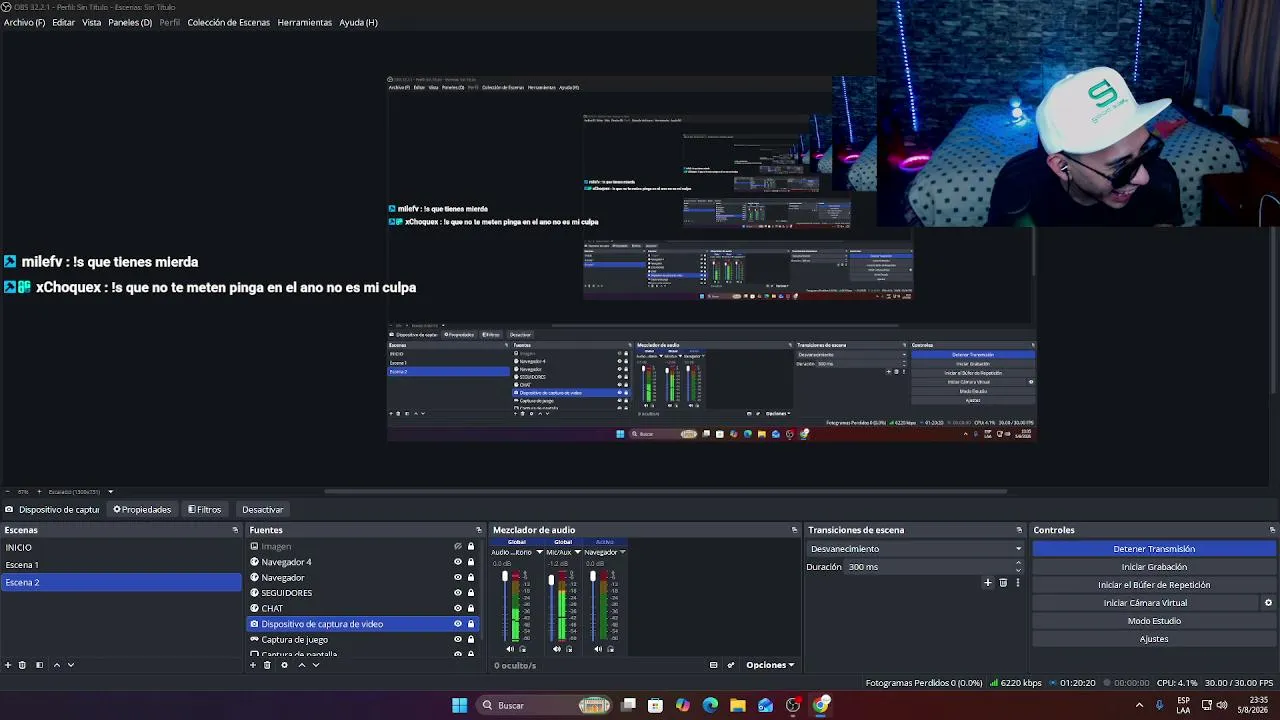Screen dimensions: 1280x720
Task: Show hidden system tray icons
Action: coord(1139,705)
